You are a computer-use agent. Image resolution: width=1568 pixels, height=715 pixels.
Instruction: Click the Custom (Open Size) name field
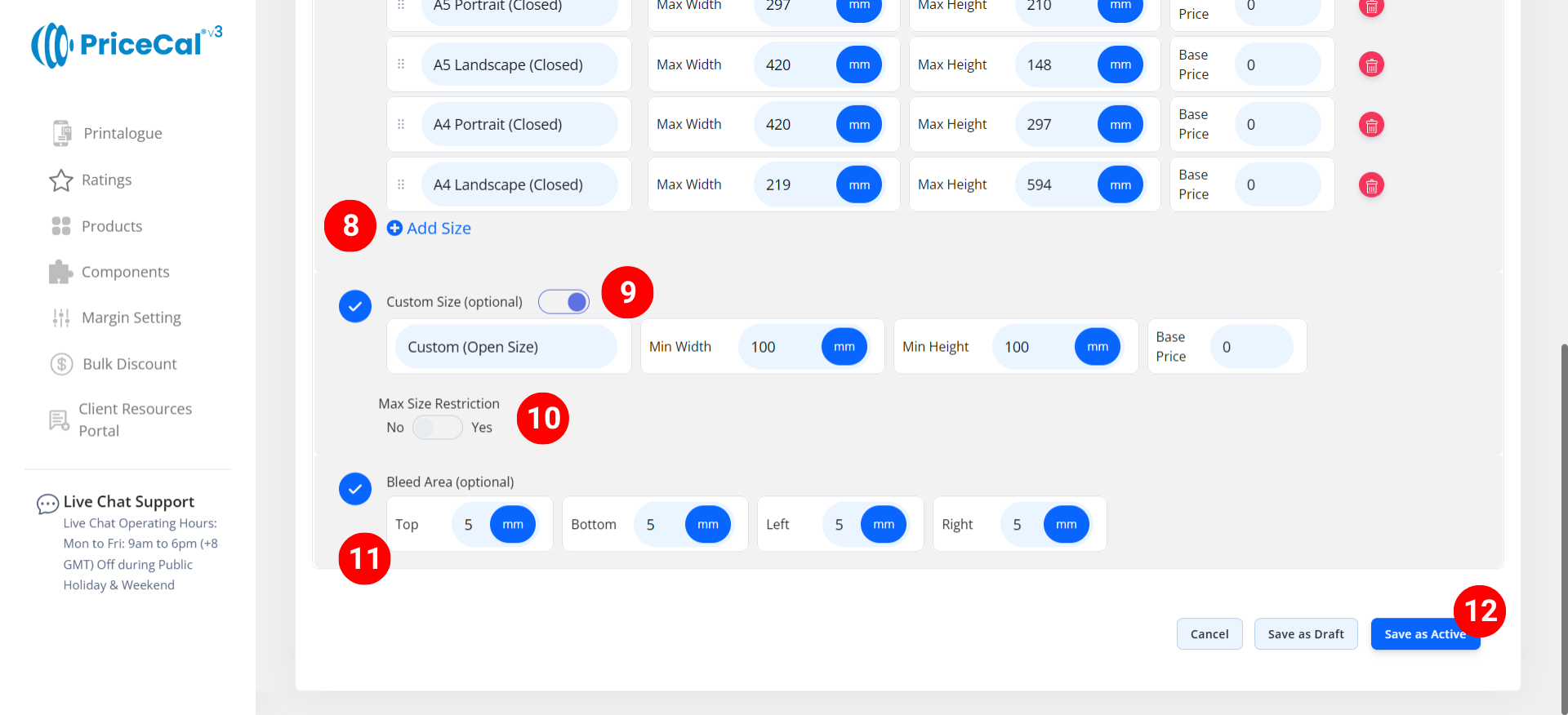[506, 347]
